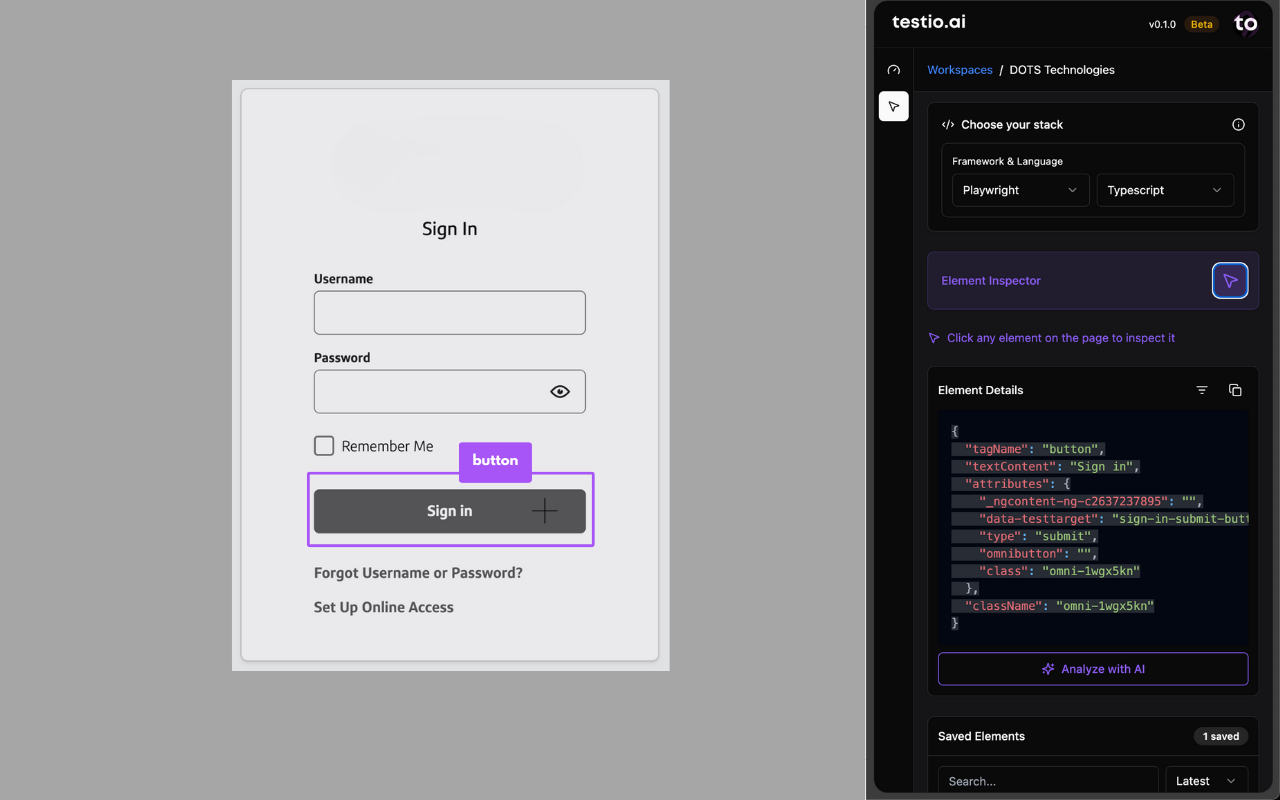Go to Workspaces breadcrumb link
The height and width of the screenshot is (800, 1280).
click(x=960, y=70)
